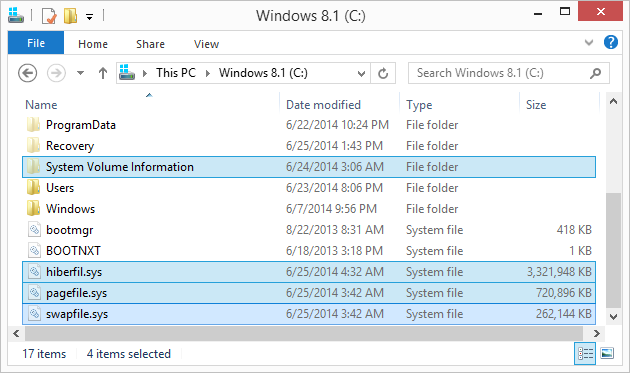
Task: Click bootmgr size 418 KB
Action: [574, 230]
